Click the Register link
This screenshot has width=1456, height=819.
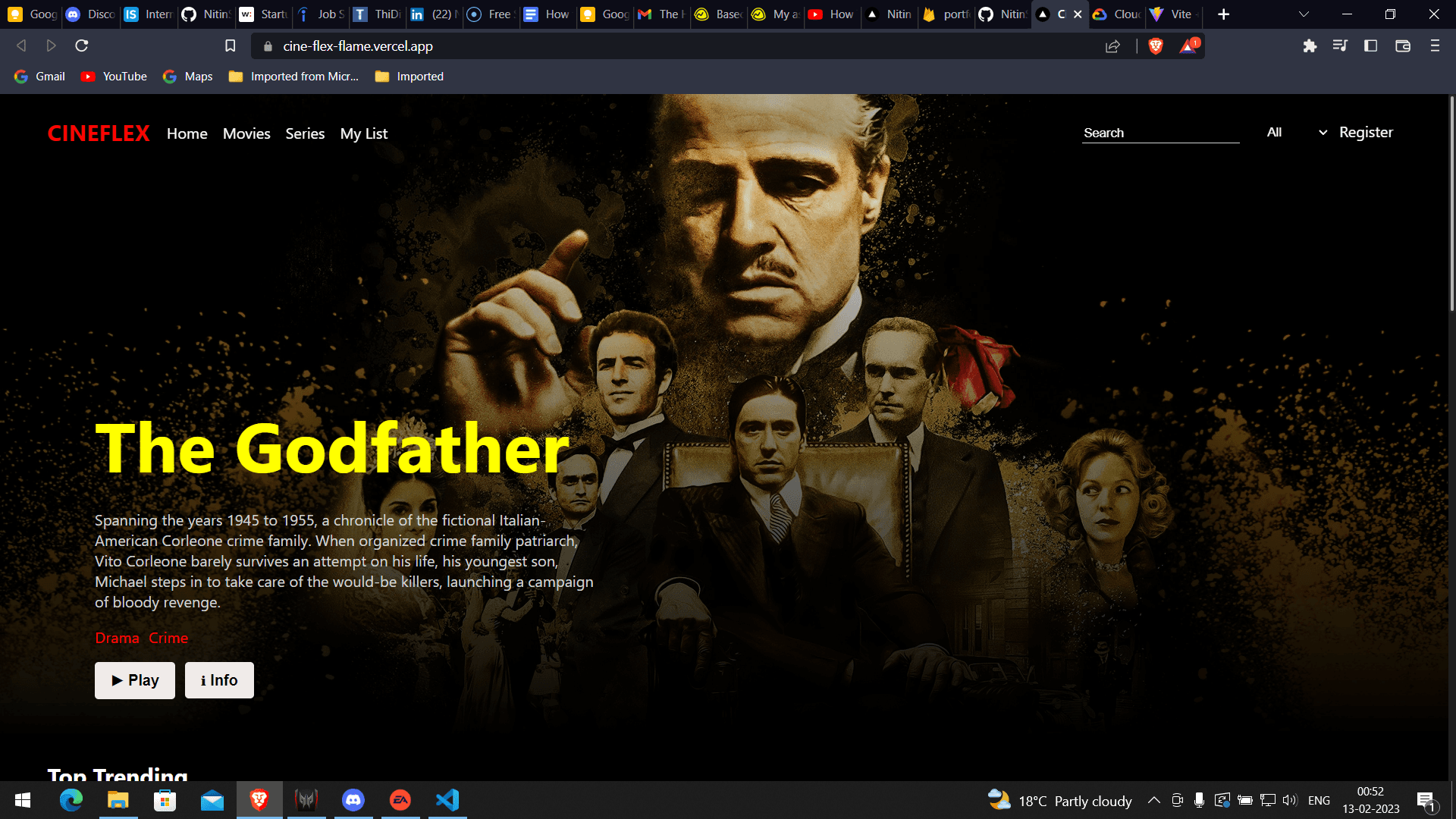click(1366, 133)
